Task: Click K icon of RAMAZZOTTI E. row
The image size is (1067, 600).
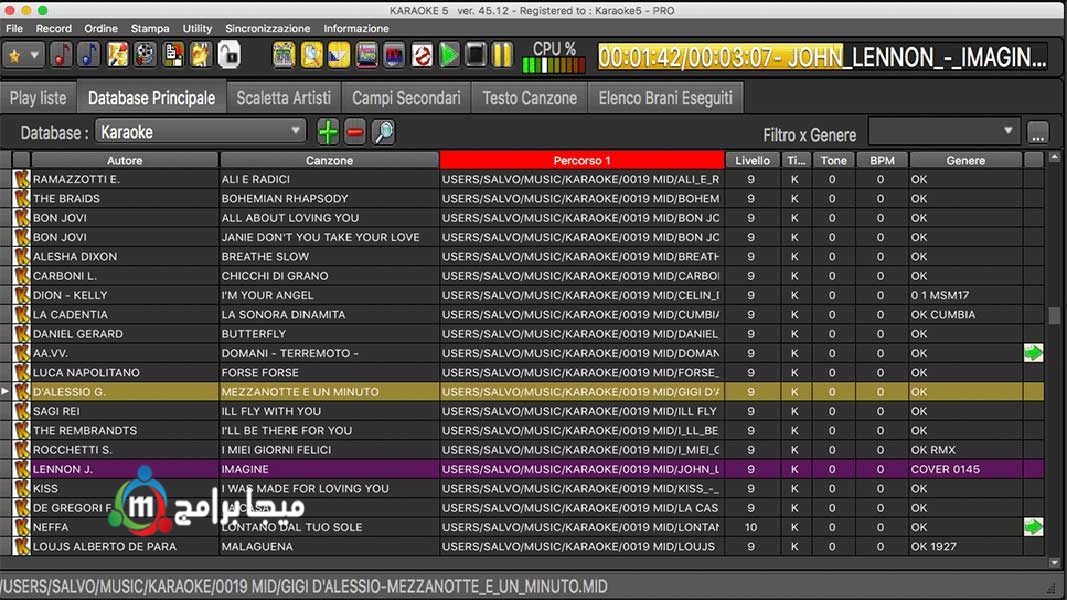Action: (x=22, y=179)
